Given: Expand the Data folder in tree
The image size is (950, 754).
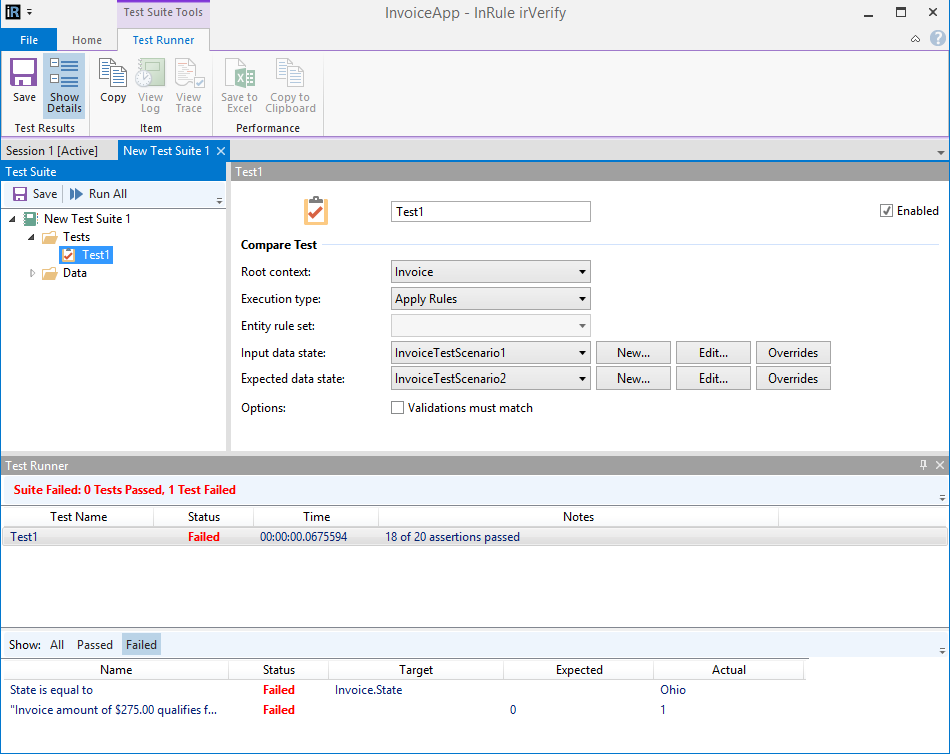Looking at the screenshot, I should click(x=32, y=273).
